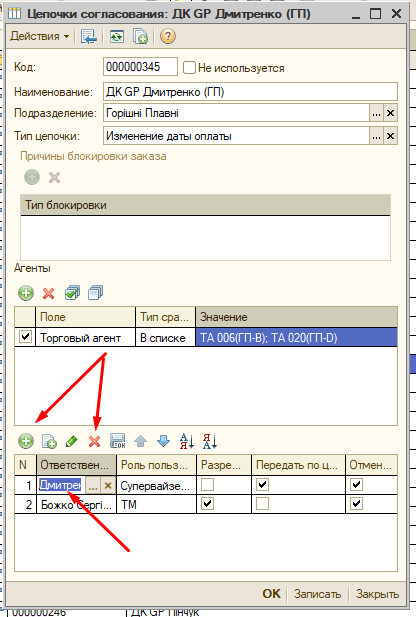Toggle the Не используется checkbox
This screenshot has width=416, height=617.
click(189, 68)
